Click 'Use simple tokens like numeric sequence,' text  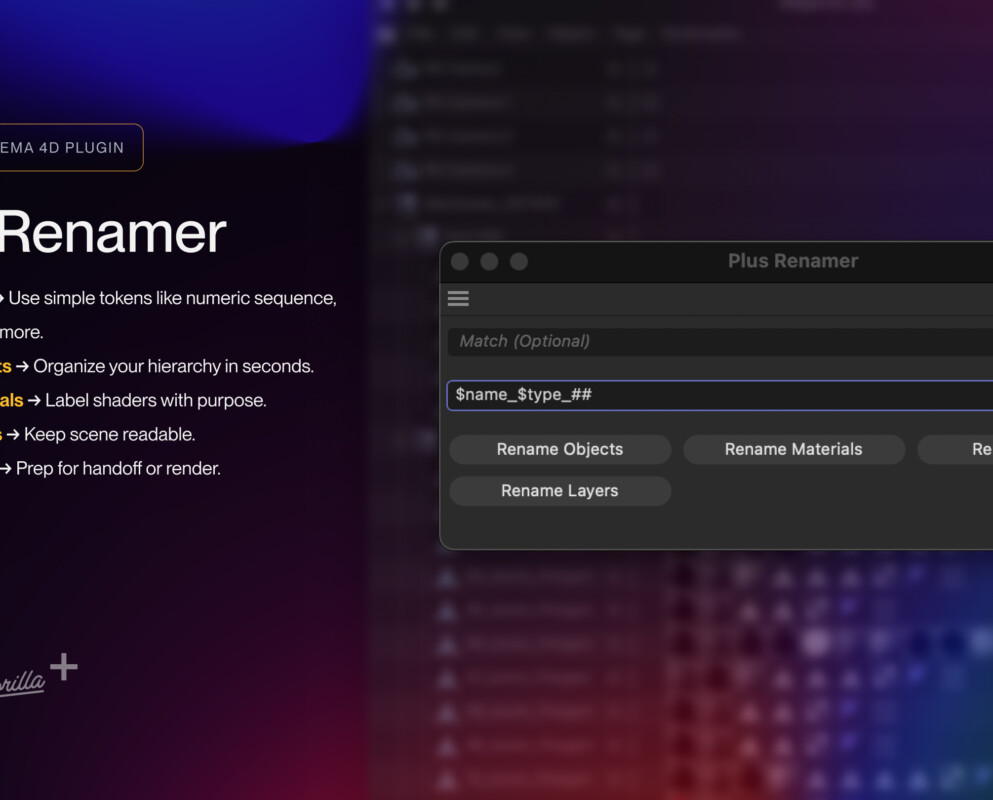click(172, 298)
